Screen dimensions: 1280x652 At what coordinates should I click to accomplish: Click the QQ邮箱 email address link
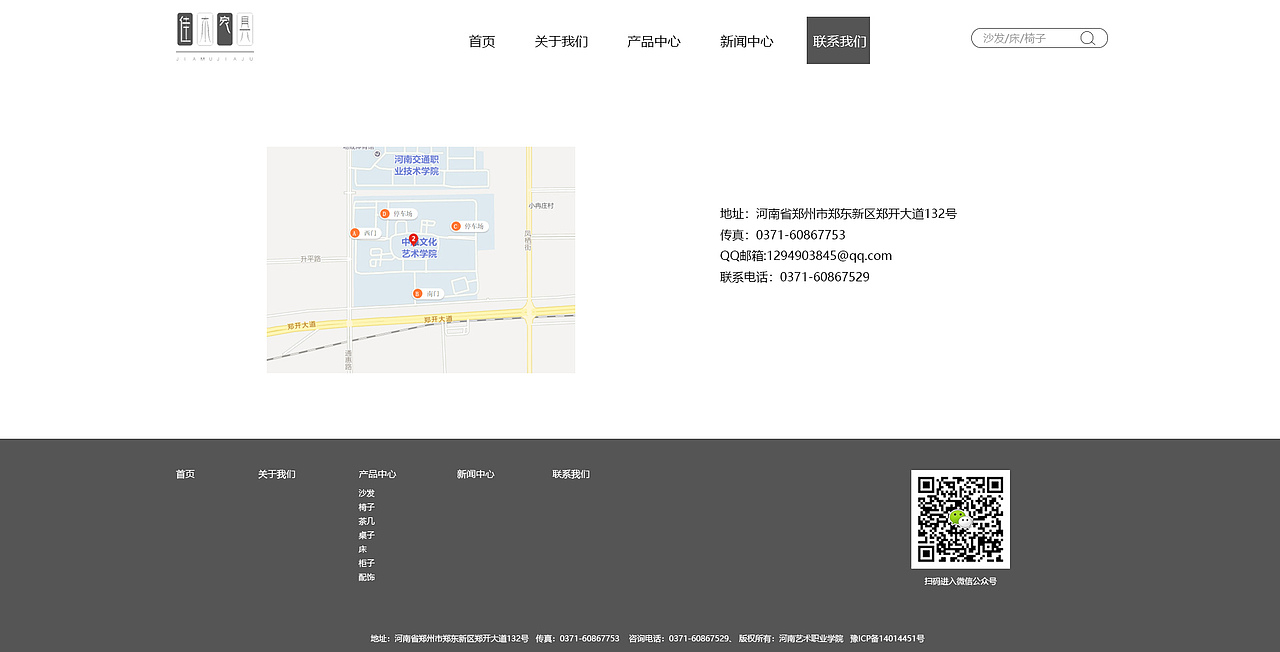pyautogui.click(x=805, y=255)
